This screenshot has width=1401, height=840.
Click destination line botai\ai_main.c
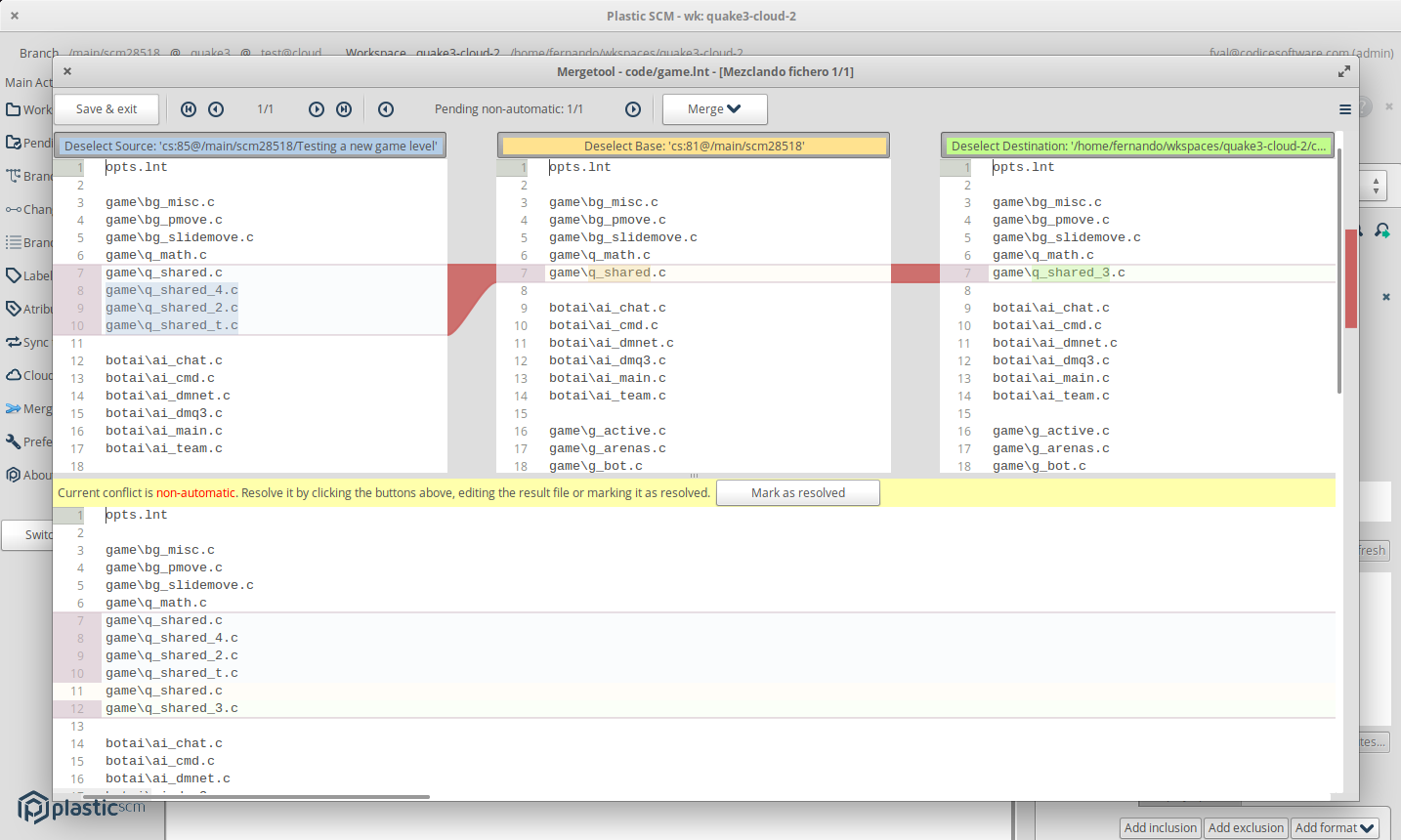point(1051,378)
